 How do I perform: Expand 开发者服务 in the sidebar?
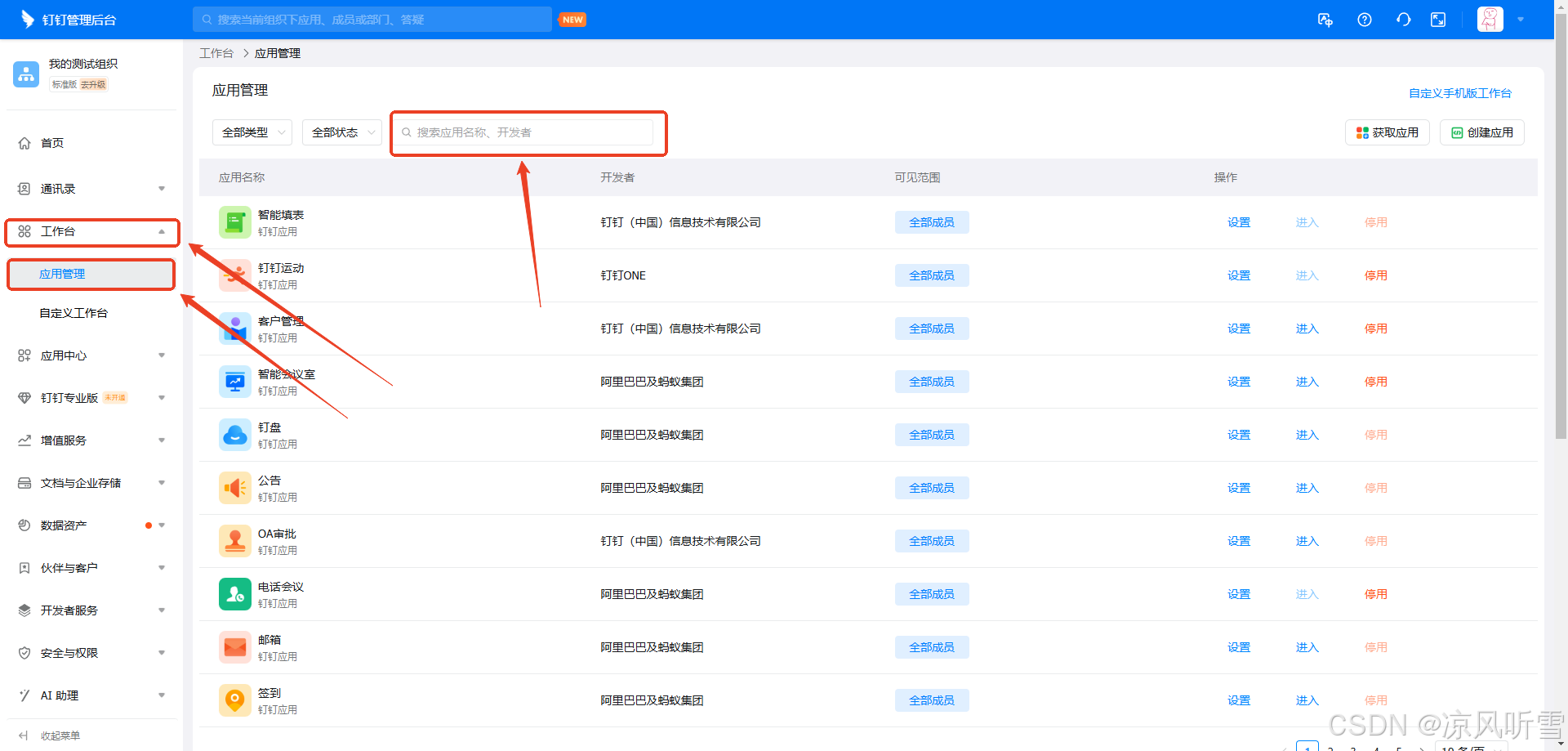pyautogui.click(x=91, y=610)
